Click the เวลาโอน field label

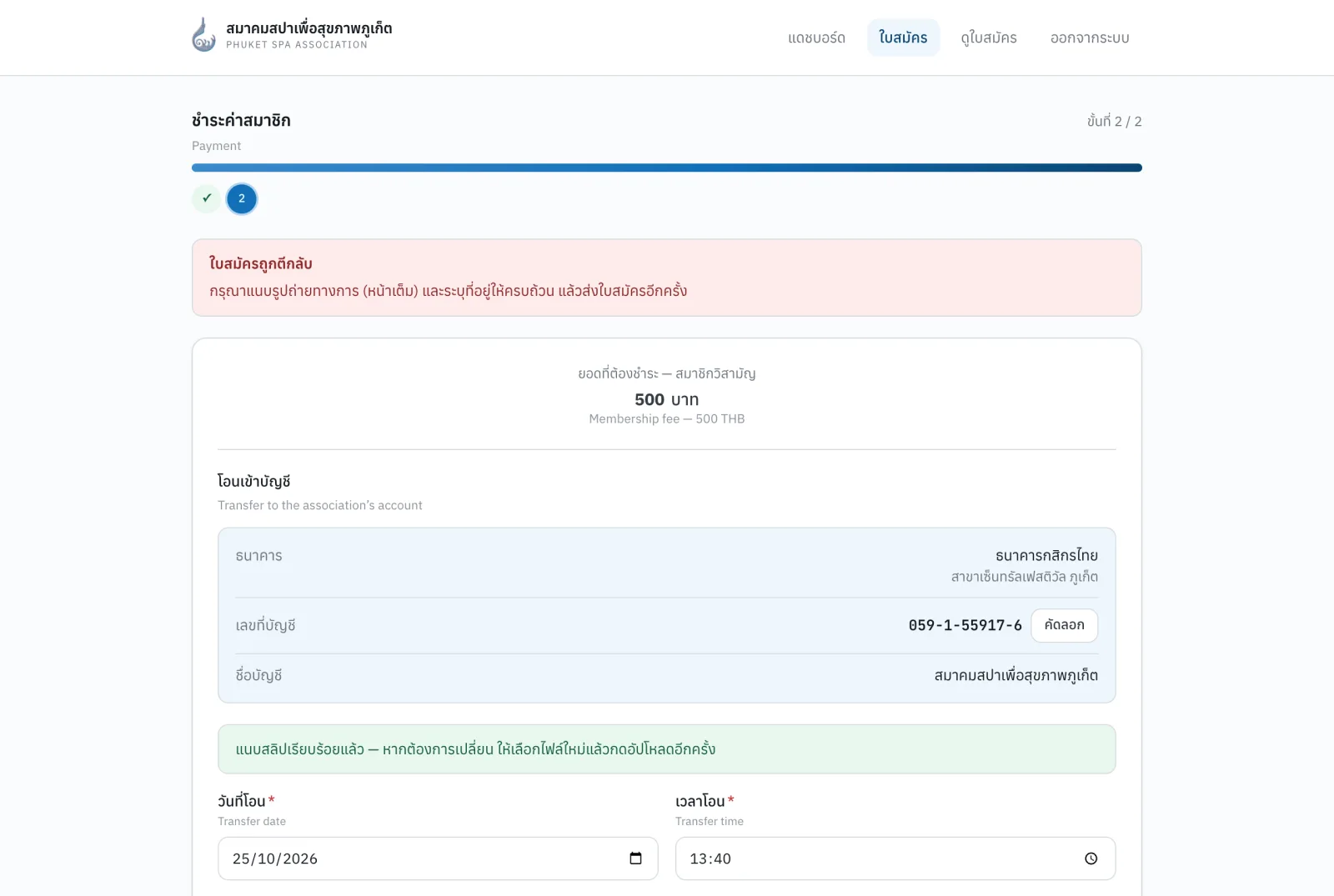[700, 801]
